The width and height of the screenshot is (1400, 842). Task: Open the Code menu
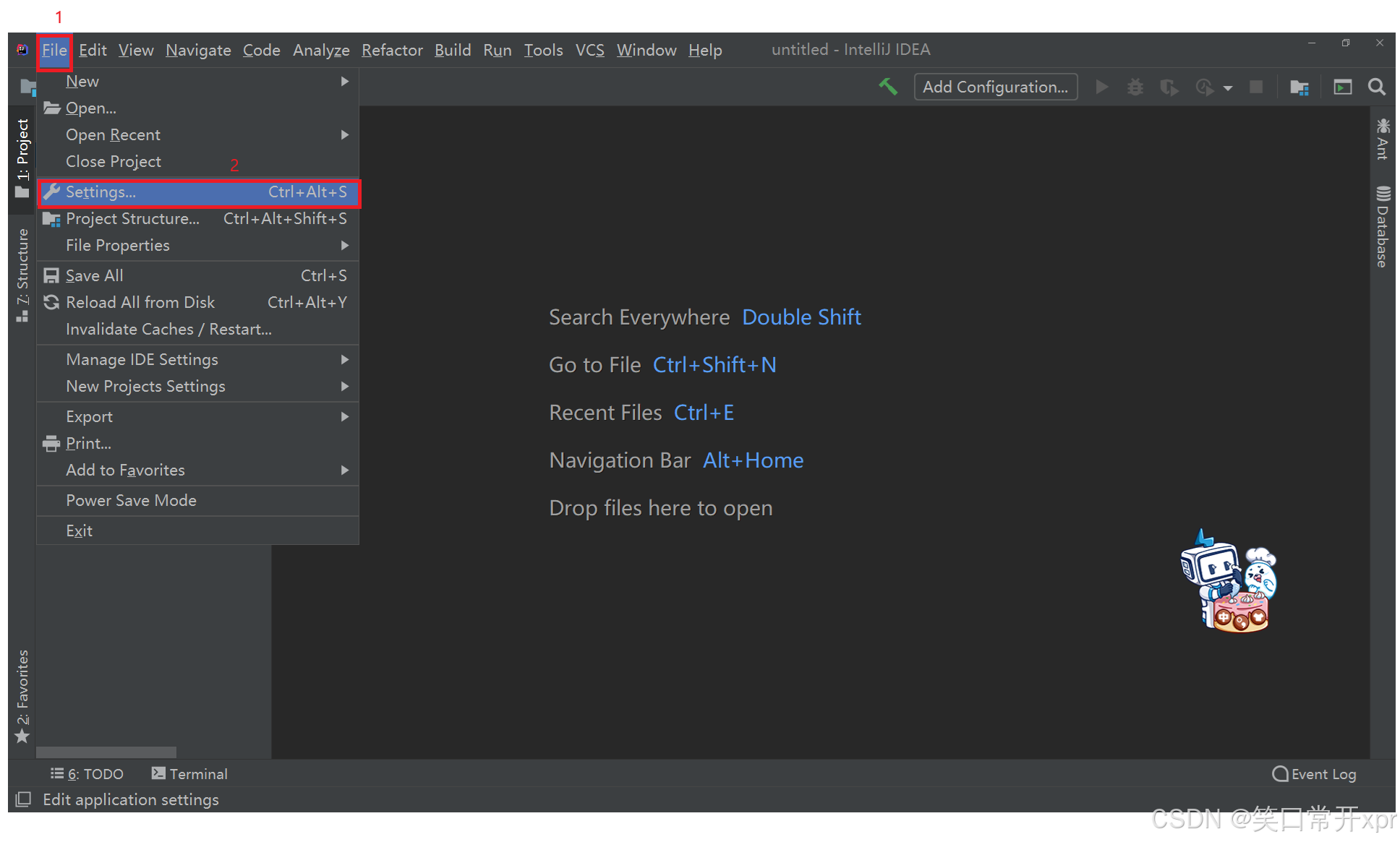261,50
